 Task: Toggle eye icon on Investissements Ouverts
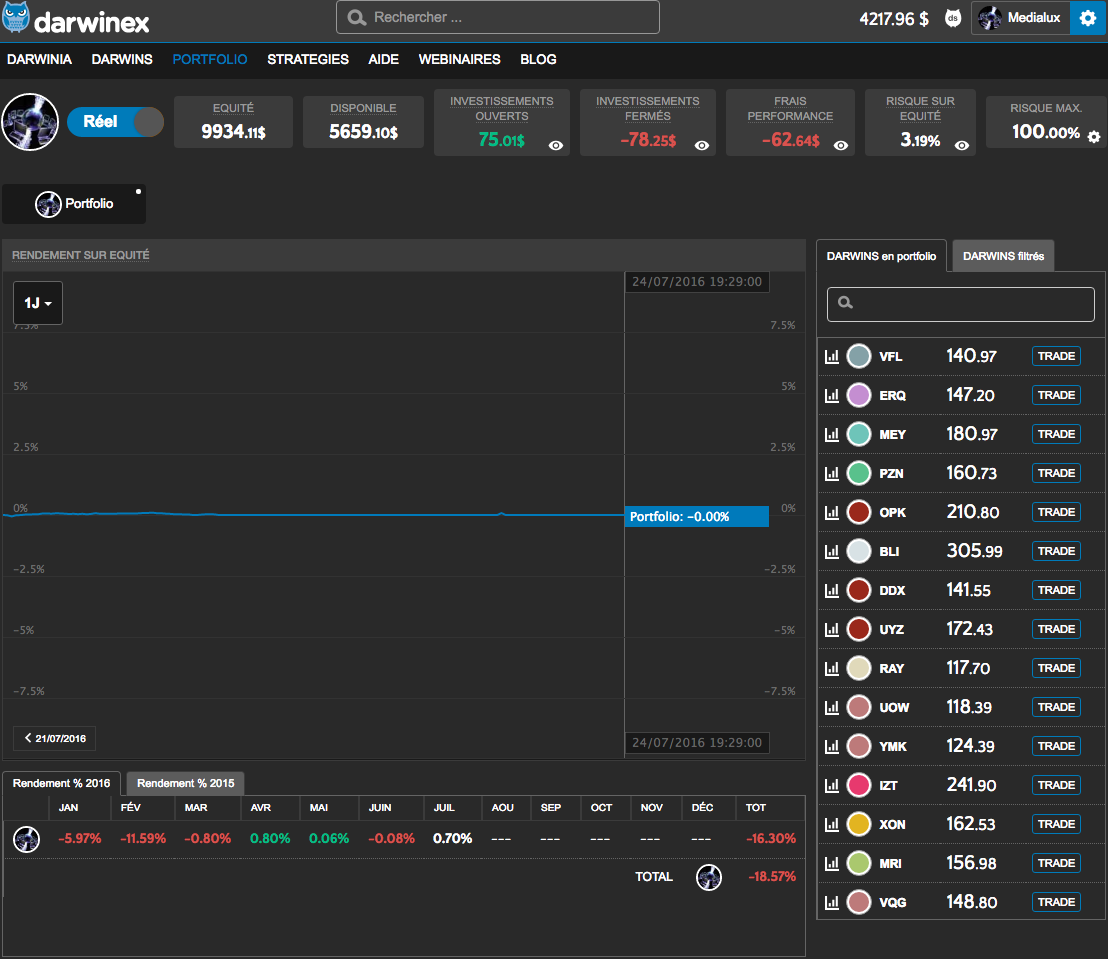click(x=556, y=146)
